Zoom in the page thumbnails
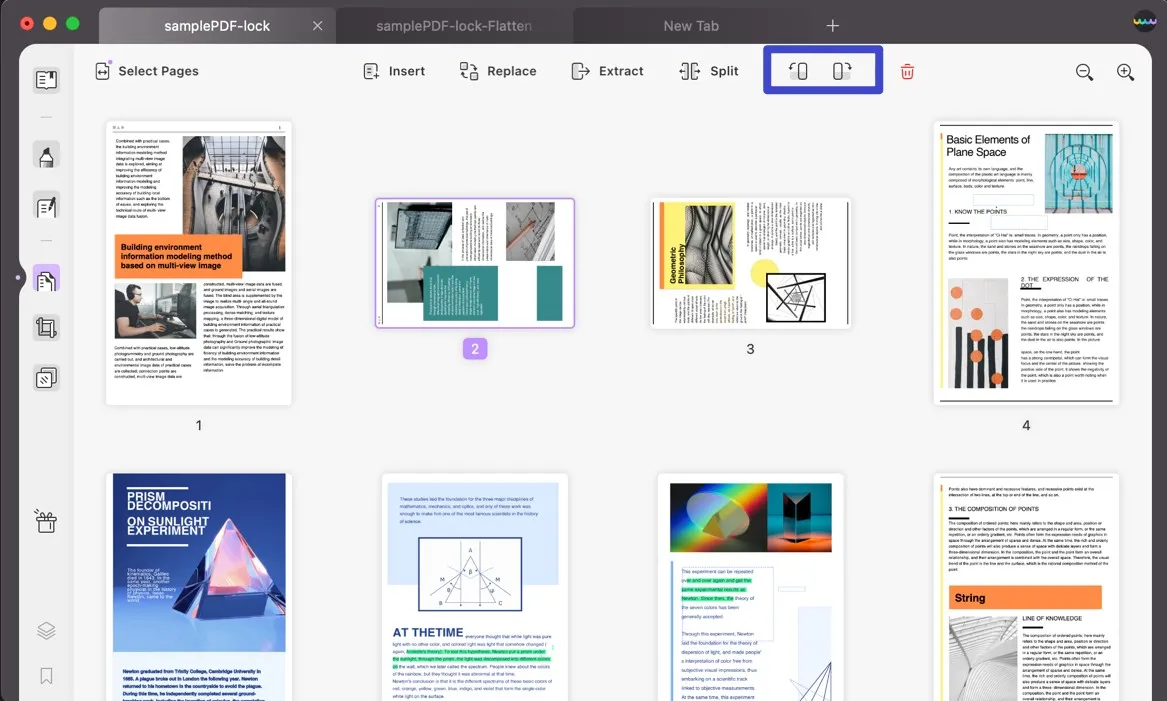 1125,71
